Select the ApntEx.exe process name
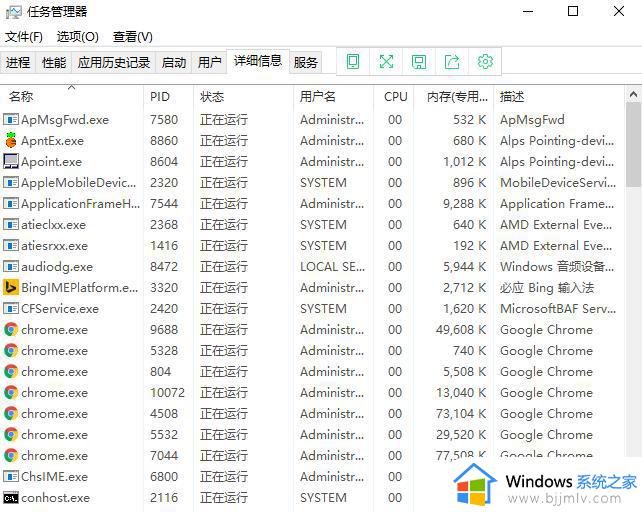 (52, 141)
